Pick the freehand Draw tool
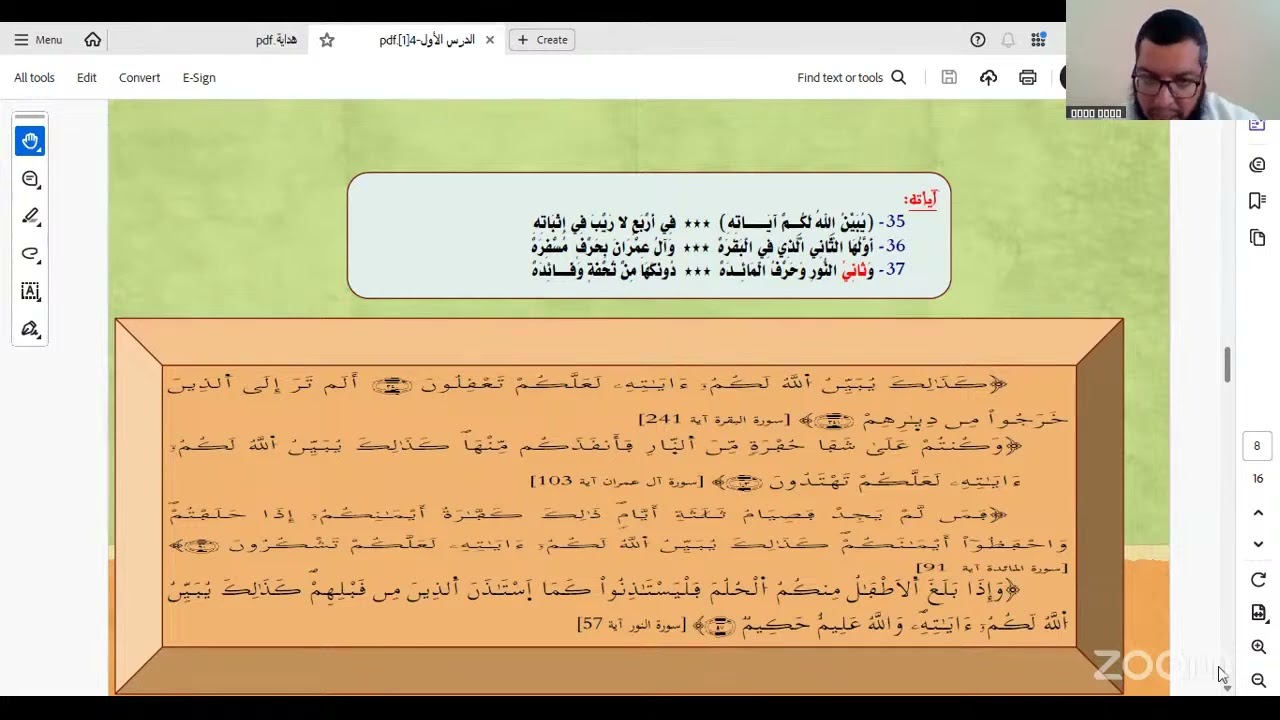 pyautogui.click(x=30, y=254)
